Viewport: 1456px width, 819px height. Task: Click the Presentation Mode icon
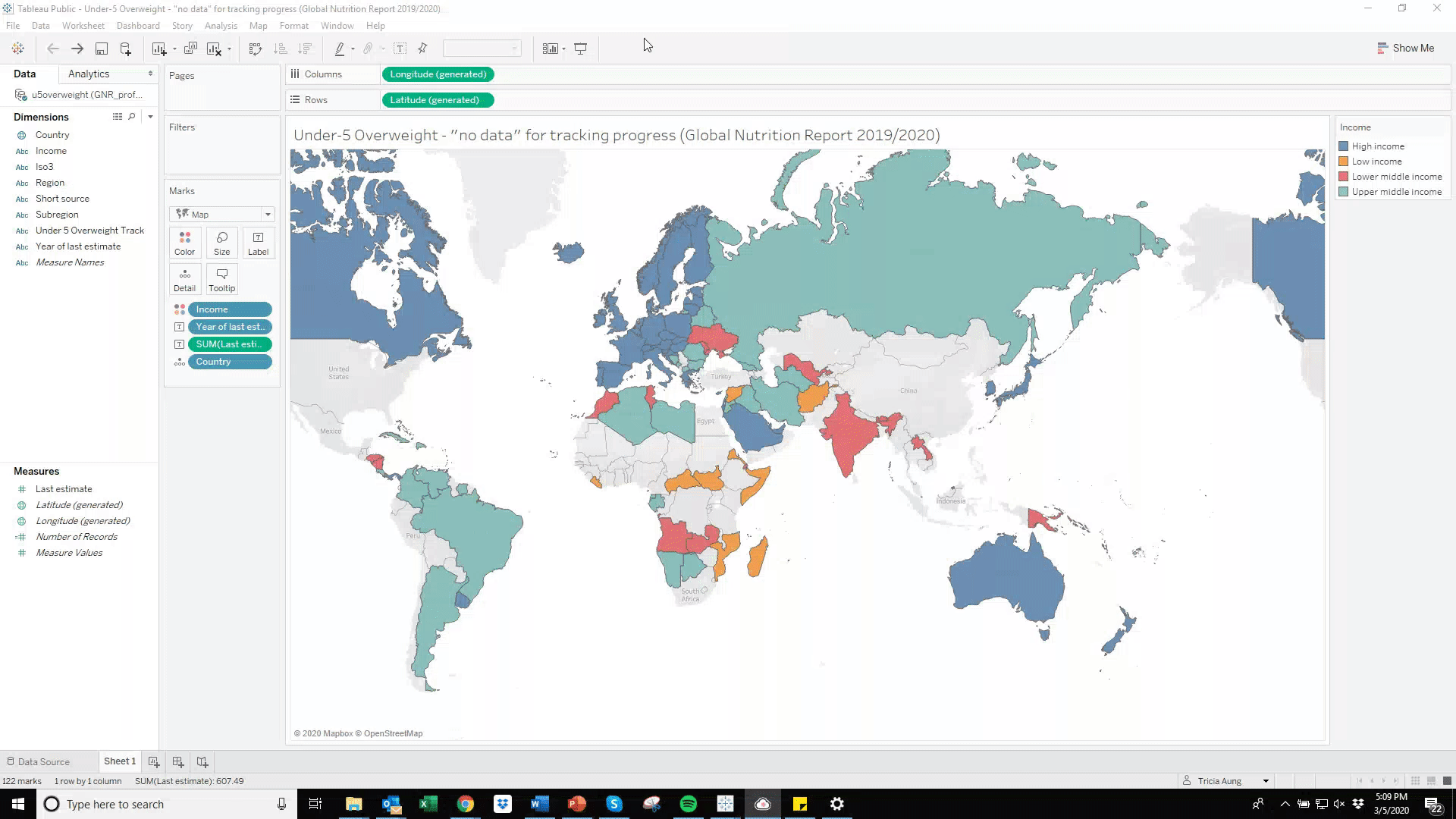(x=580, y=48)
